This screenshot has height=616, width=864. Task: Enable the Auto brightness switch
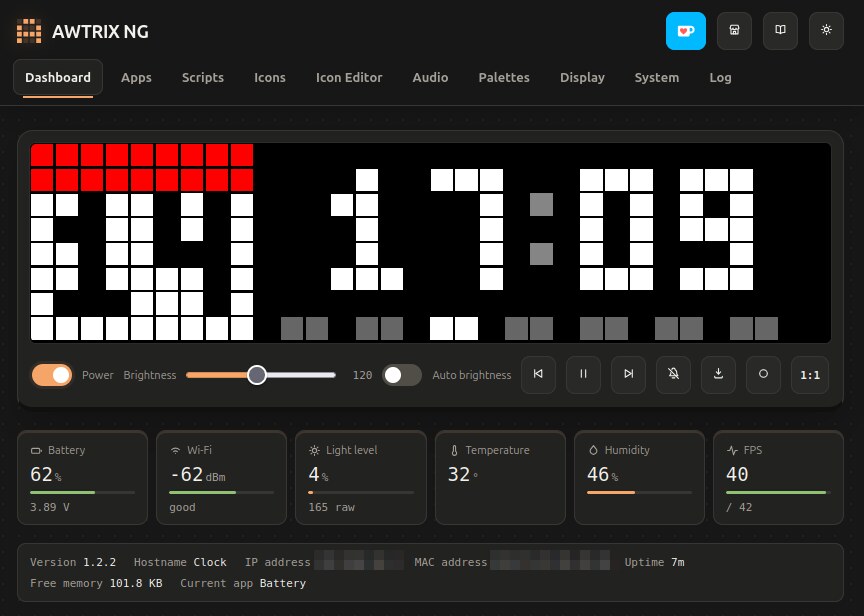pos(402,375)
